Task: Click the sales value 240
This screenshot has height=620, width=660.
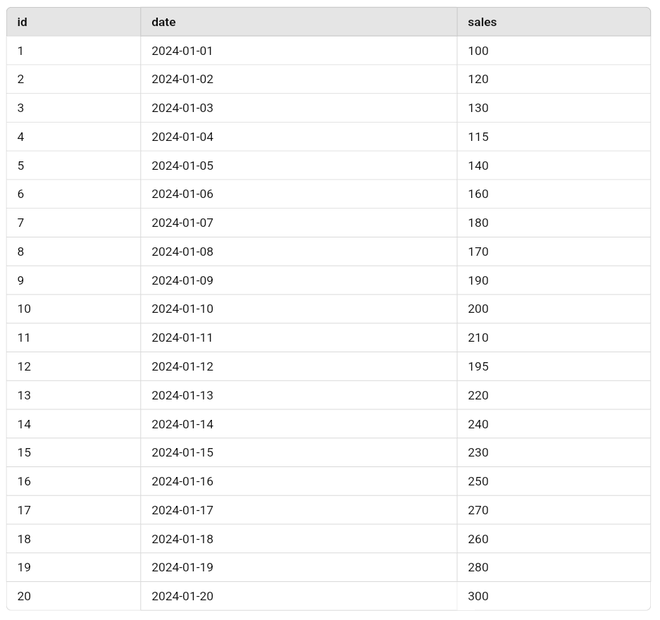Action: pyautogui.click(x=478, y=424)
